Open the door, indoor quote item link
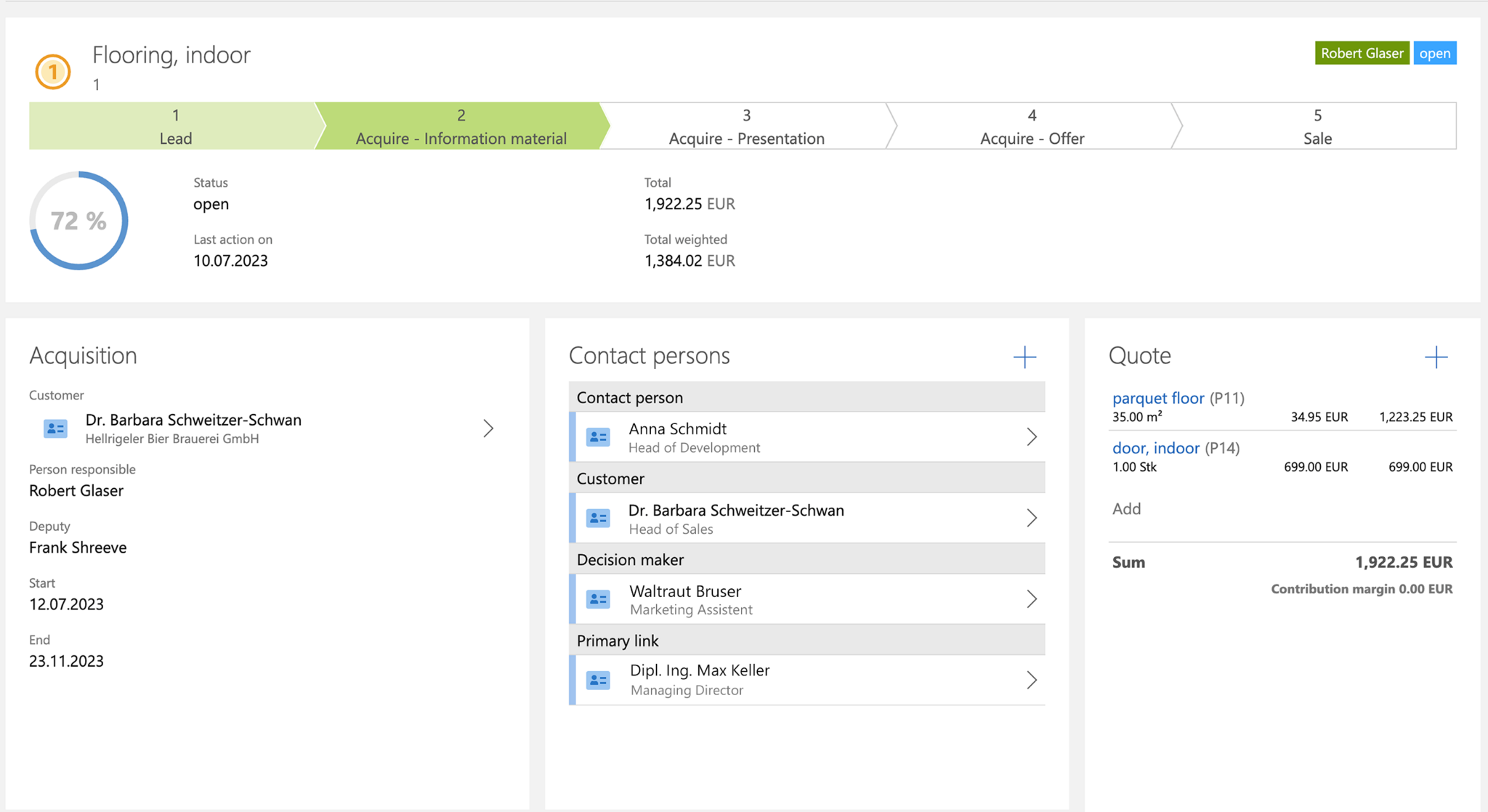The image size is (1488, 812). (x=1156, y=448)
